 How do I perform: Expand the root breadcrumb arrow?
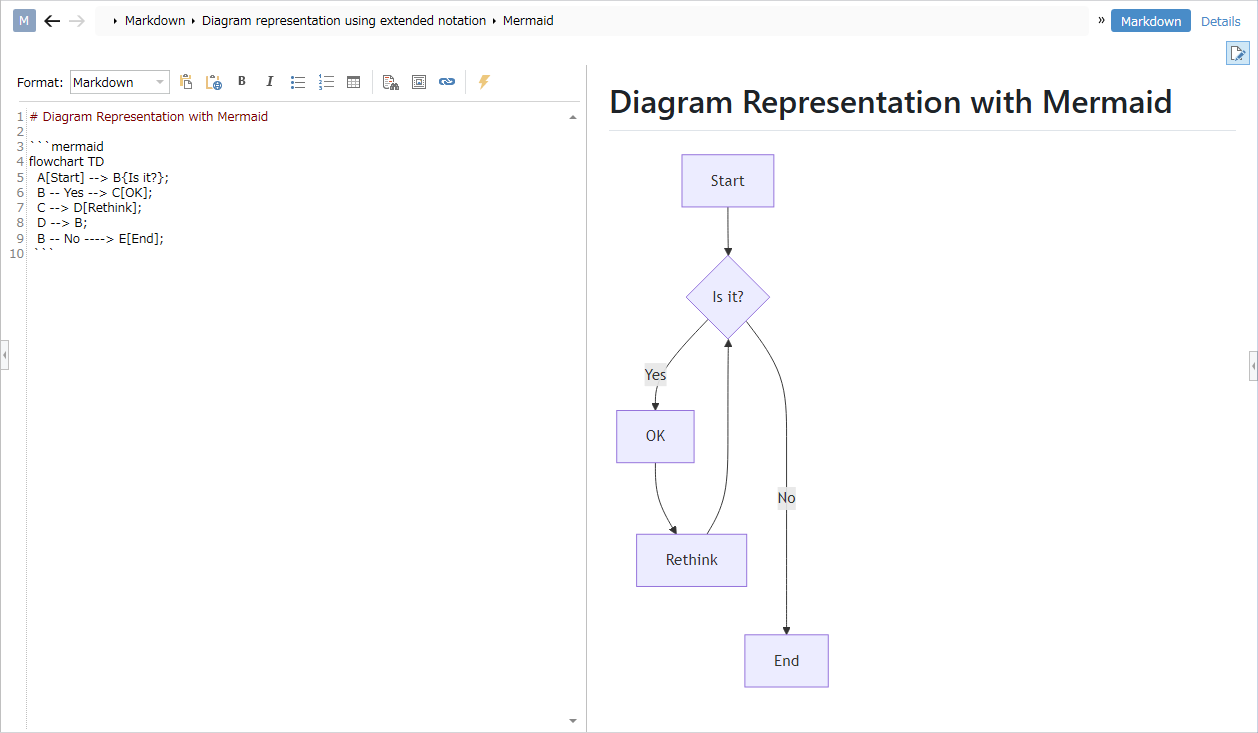coord(116,20)
